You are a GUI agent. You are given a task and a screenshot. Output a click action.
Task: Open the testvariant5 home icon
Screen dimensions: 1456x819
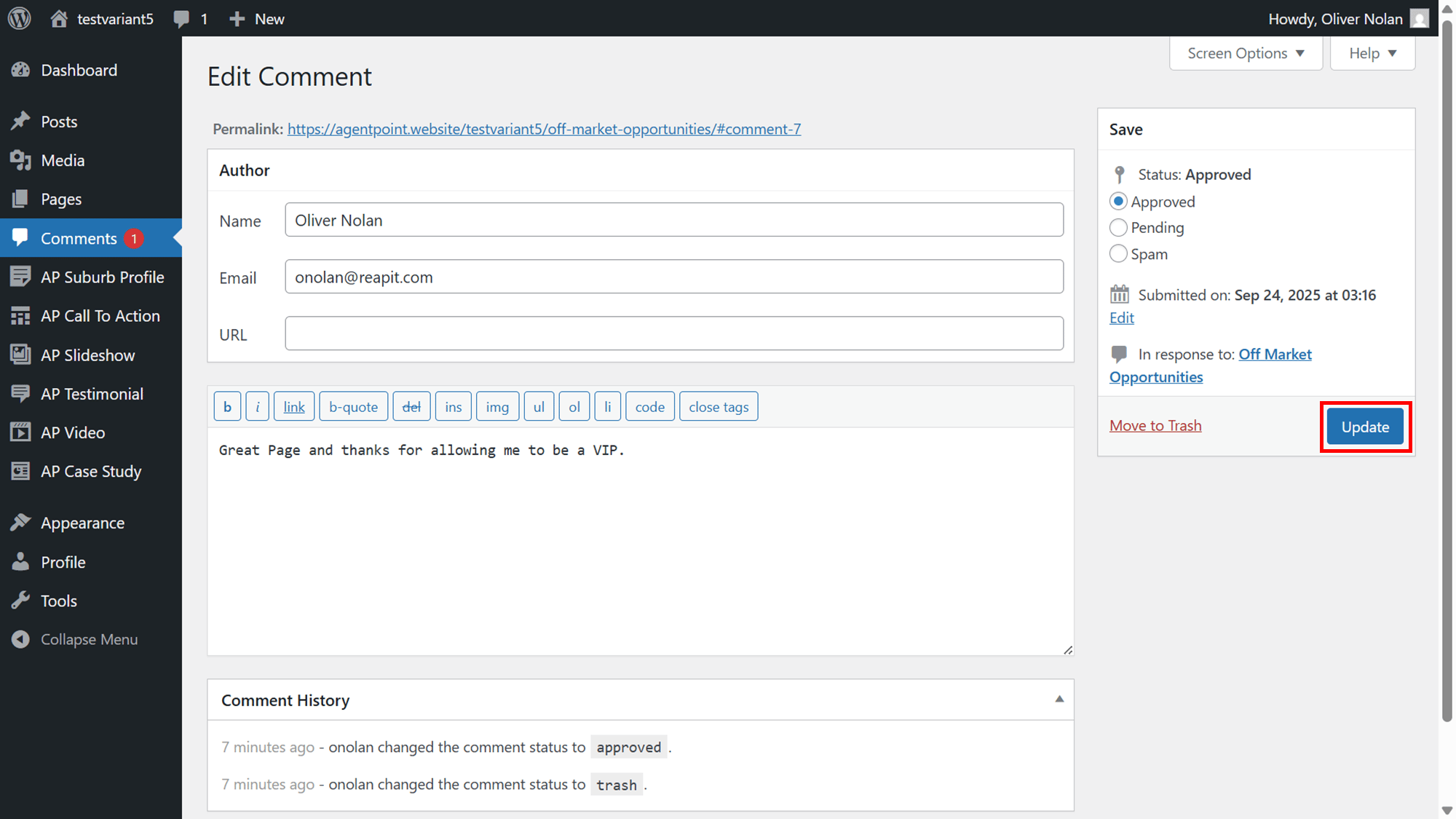59,18
